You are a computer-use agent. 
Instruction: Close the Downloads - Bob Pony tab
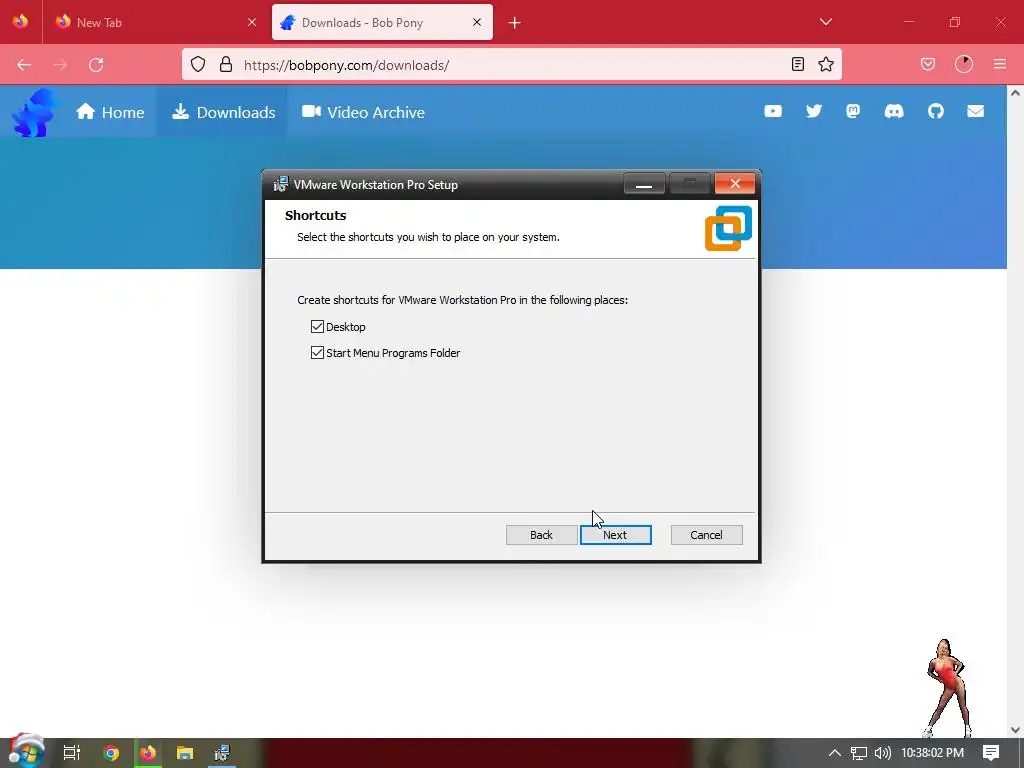coord(477,22)
